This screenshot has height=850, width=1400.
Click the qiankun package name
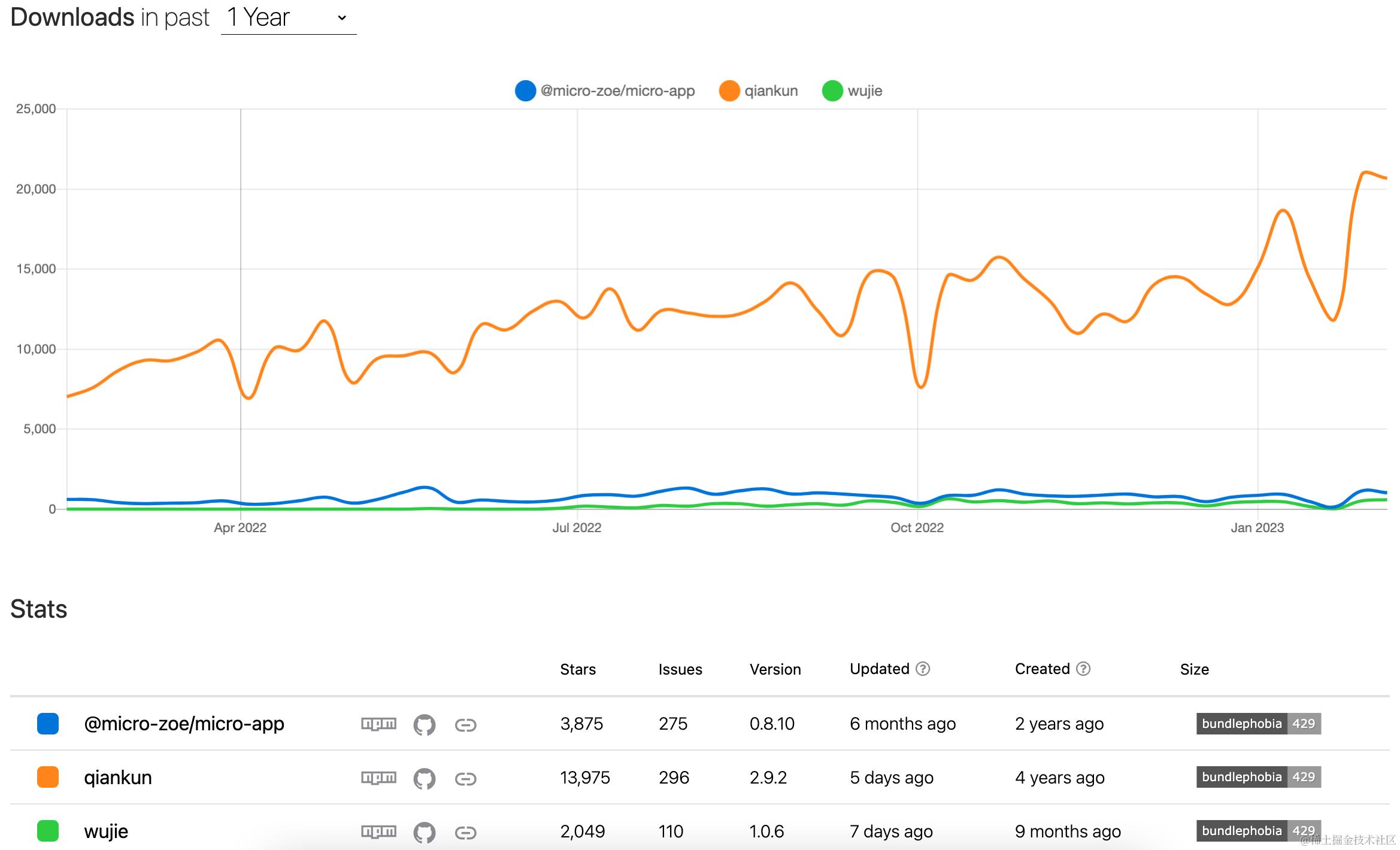pos(118,778)
